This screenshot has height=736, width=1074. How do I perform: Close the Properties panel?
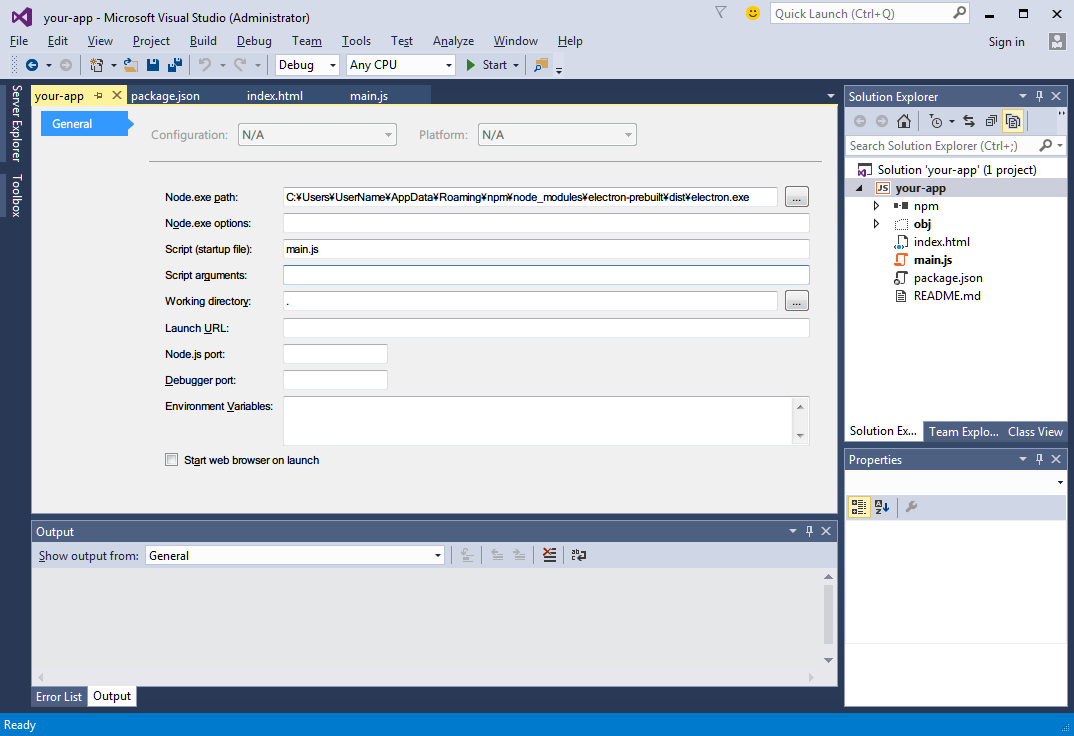click(x=1056, y=459)
